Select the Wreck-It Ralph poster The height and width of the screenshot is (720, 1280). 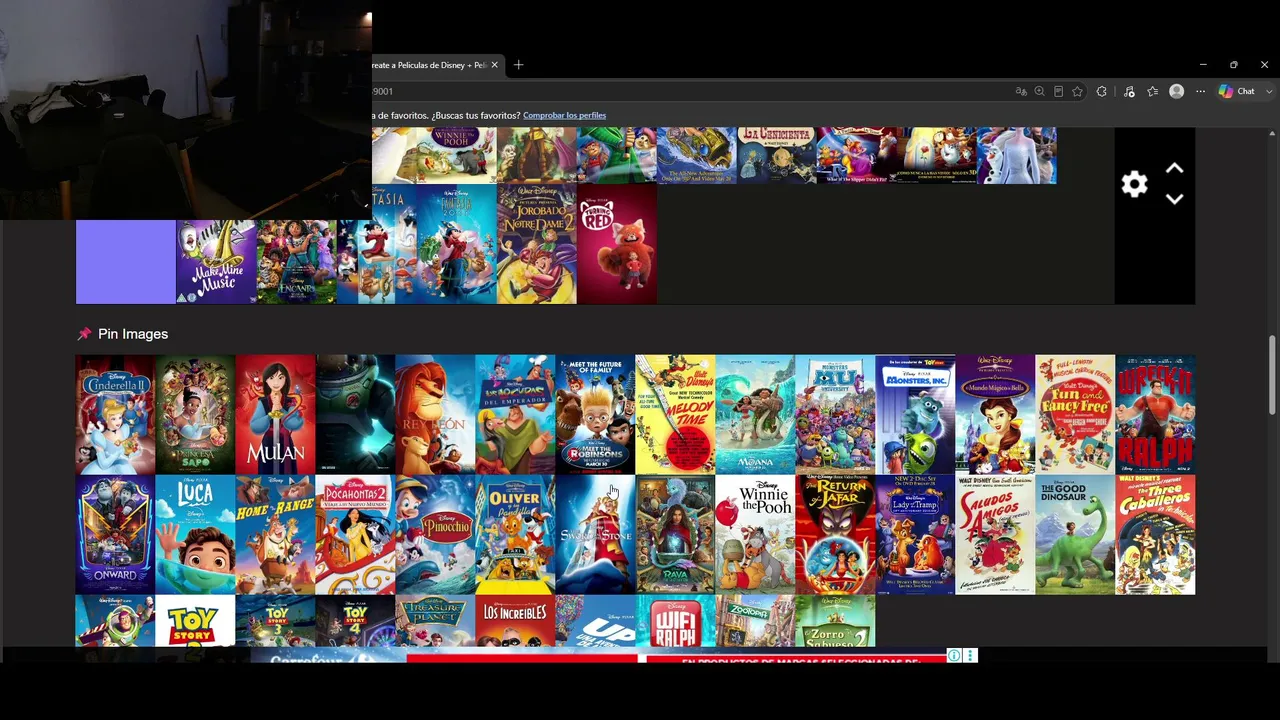pyautogui.click(x=1155, y=415)
